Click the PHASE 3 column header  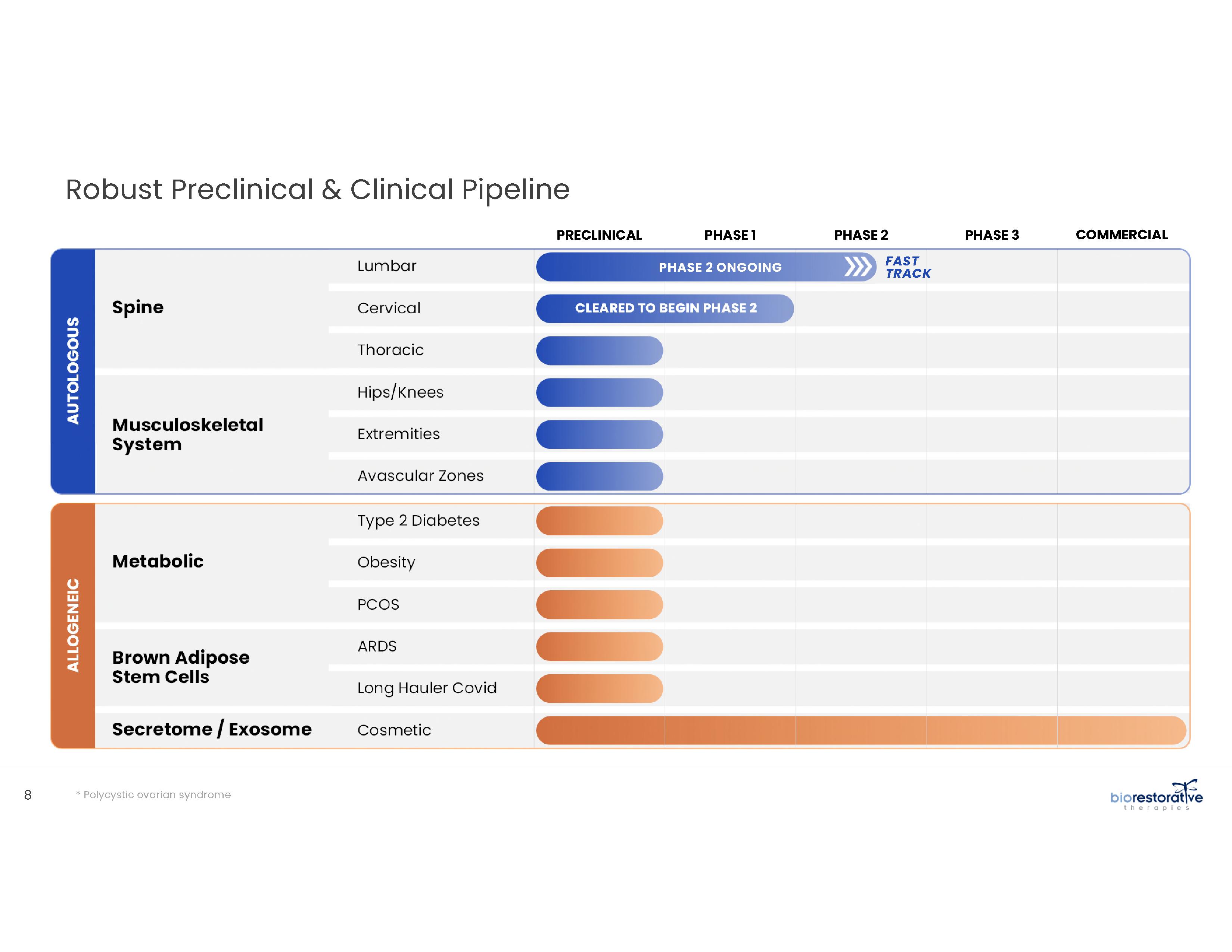pos(991,235)
